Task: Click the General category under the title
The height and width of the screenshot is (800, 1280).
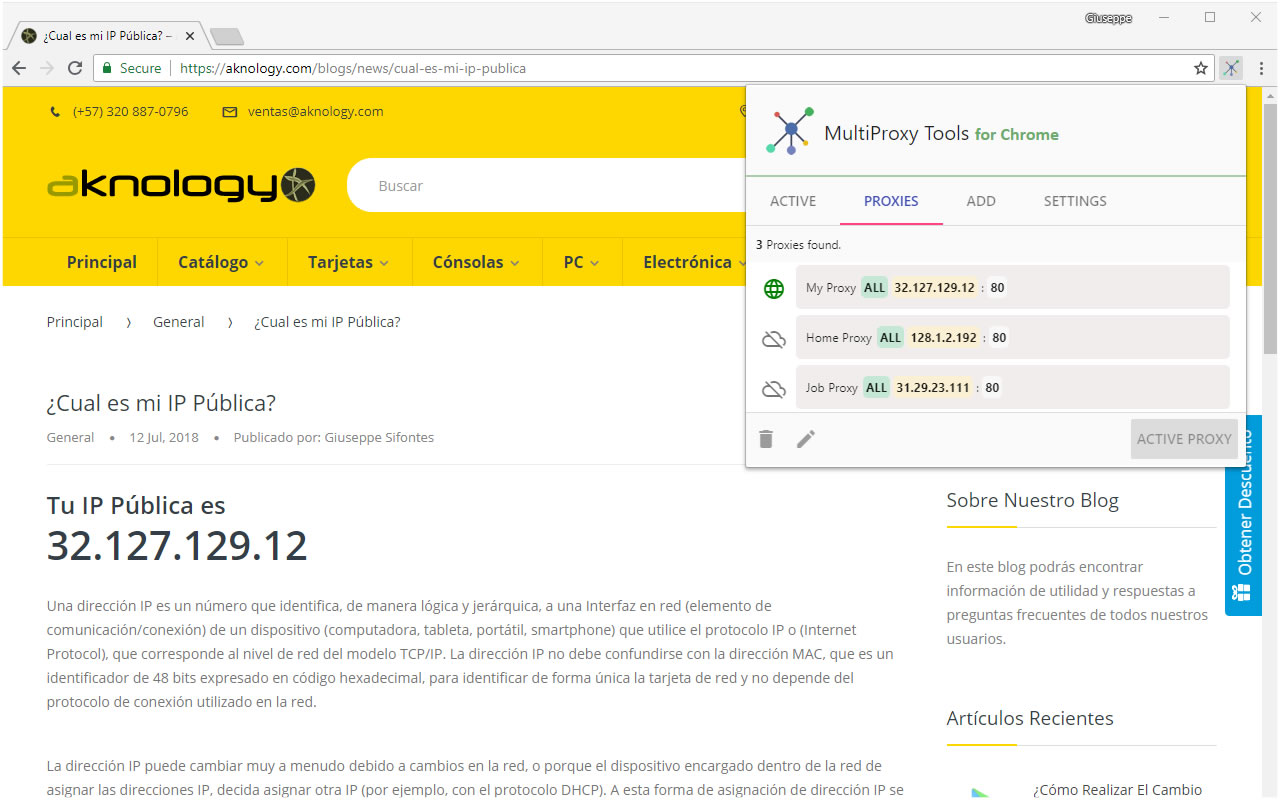Action: pyautogui.click(x=70, y=437)
